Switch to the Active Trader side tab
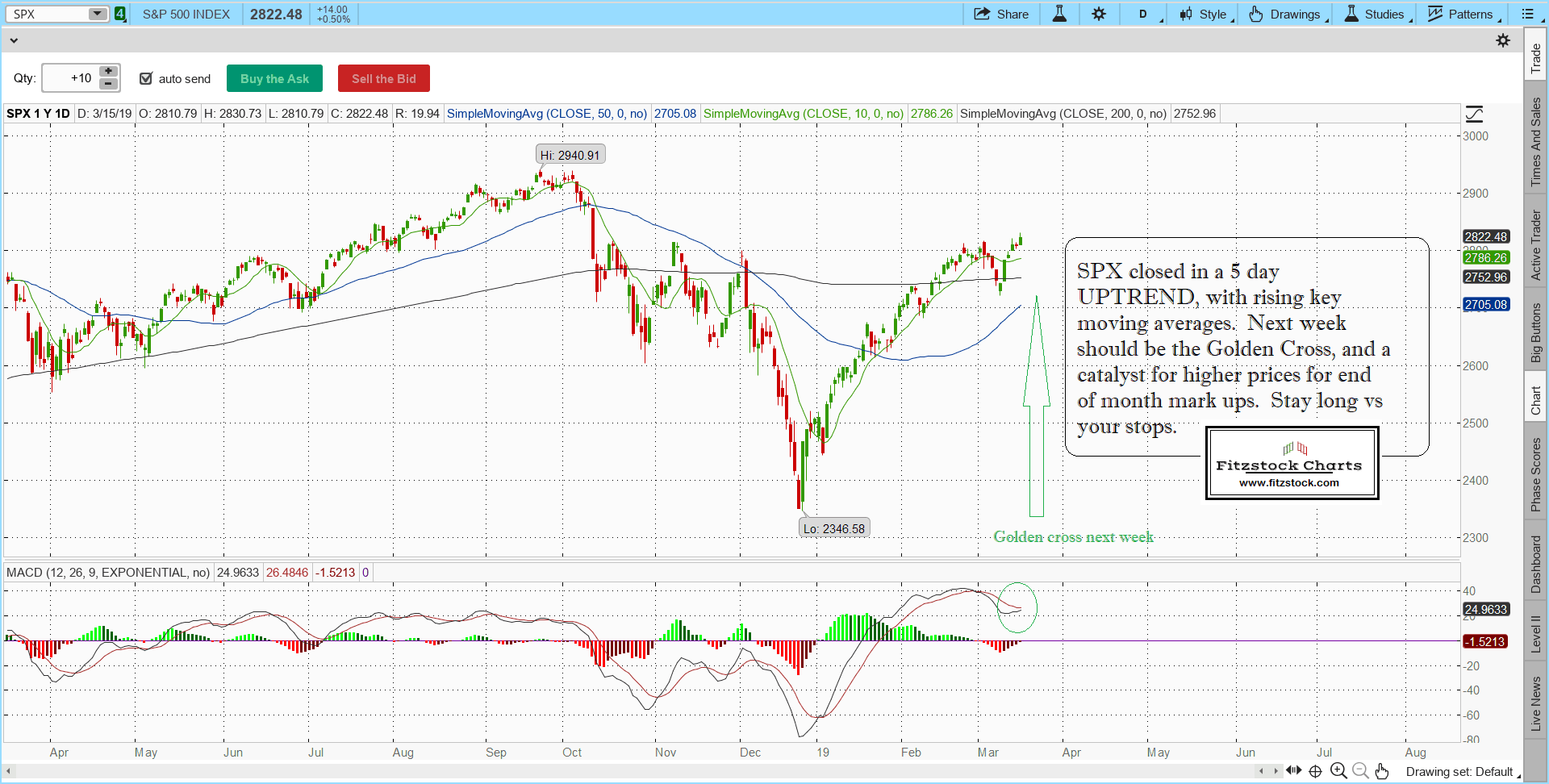This screenshot has height=784, width=1549. pos(1536,244)
